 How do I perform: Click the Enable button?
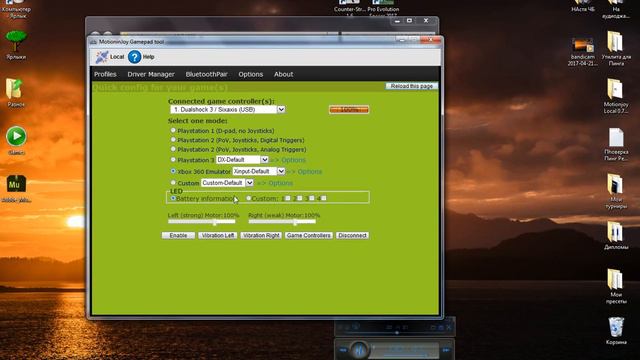178,236
